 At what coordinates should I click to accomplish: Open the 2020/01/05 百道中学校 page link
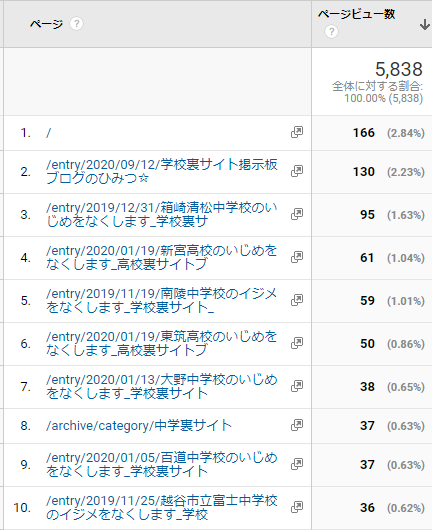[162, 464]
